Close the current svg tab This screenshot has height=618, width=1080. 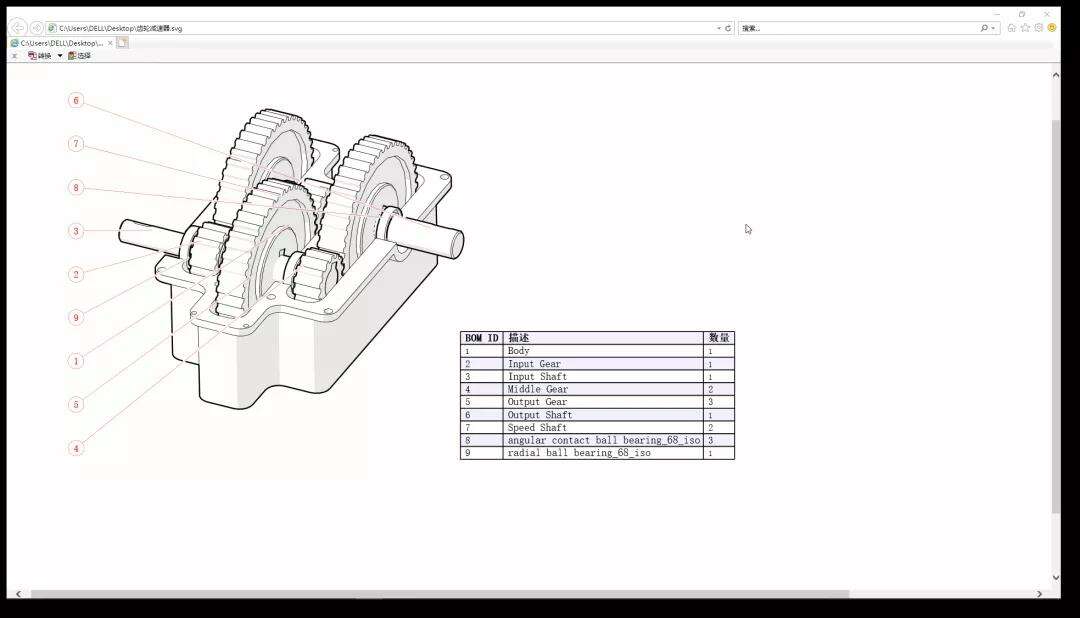109,43
